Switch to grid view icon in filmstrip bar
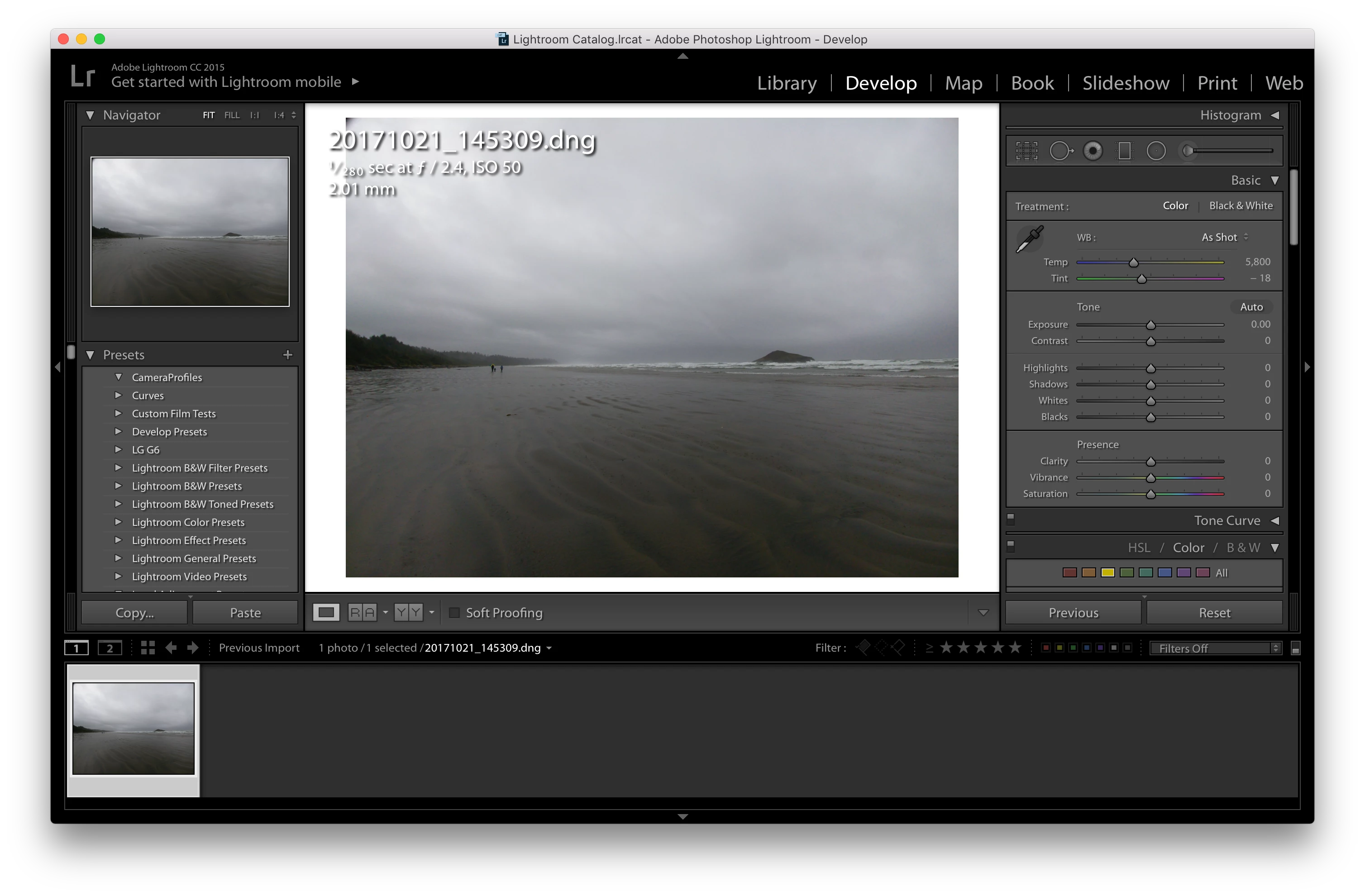 pyautogui.click(x=148, y=648)
